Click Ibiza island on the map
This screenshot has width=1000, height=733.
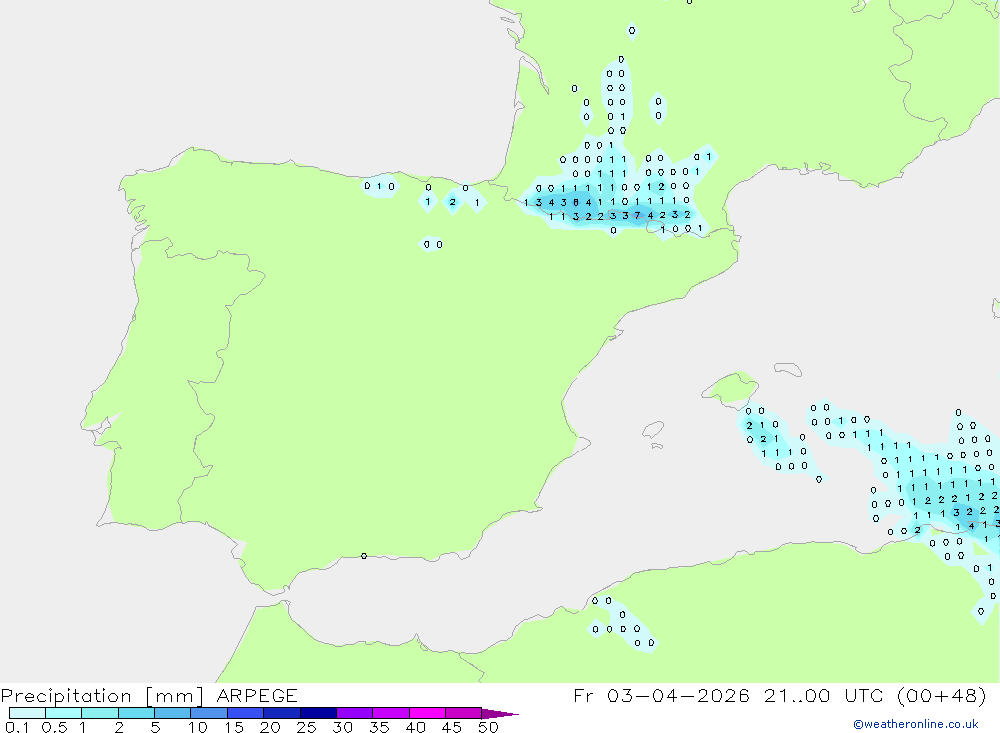[x=654, y=430]
